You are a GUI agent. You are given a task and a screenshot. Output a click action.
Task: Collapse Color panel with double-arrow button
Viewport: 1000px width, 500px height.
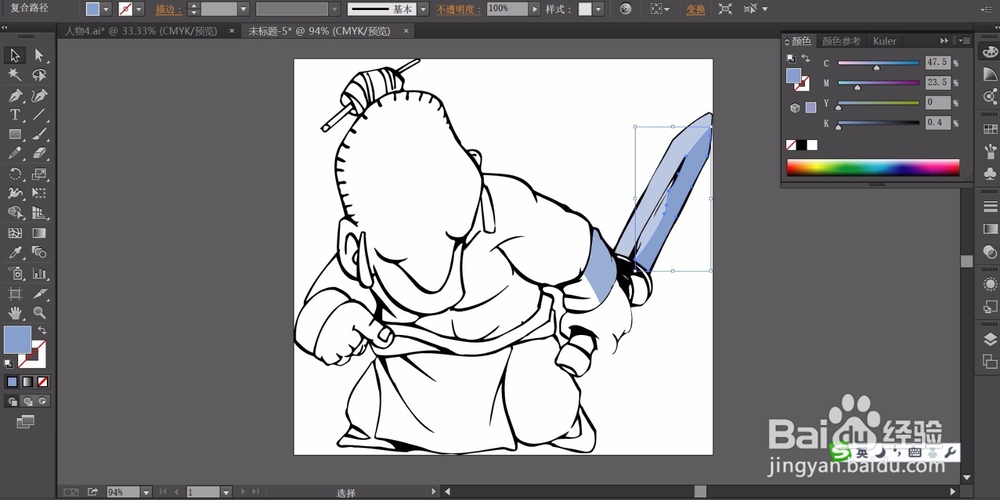945,40
